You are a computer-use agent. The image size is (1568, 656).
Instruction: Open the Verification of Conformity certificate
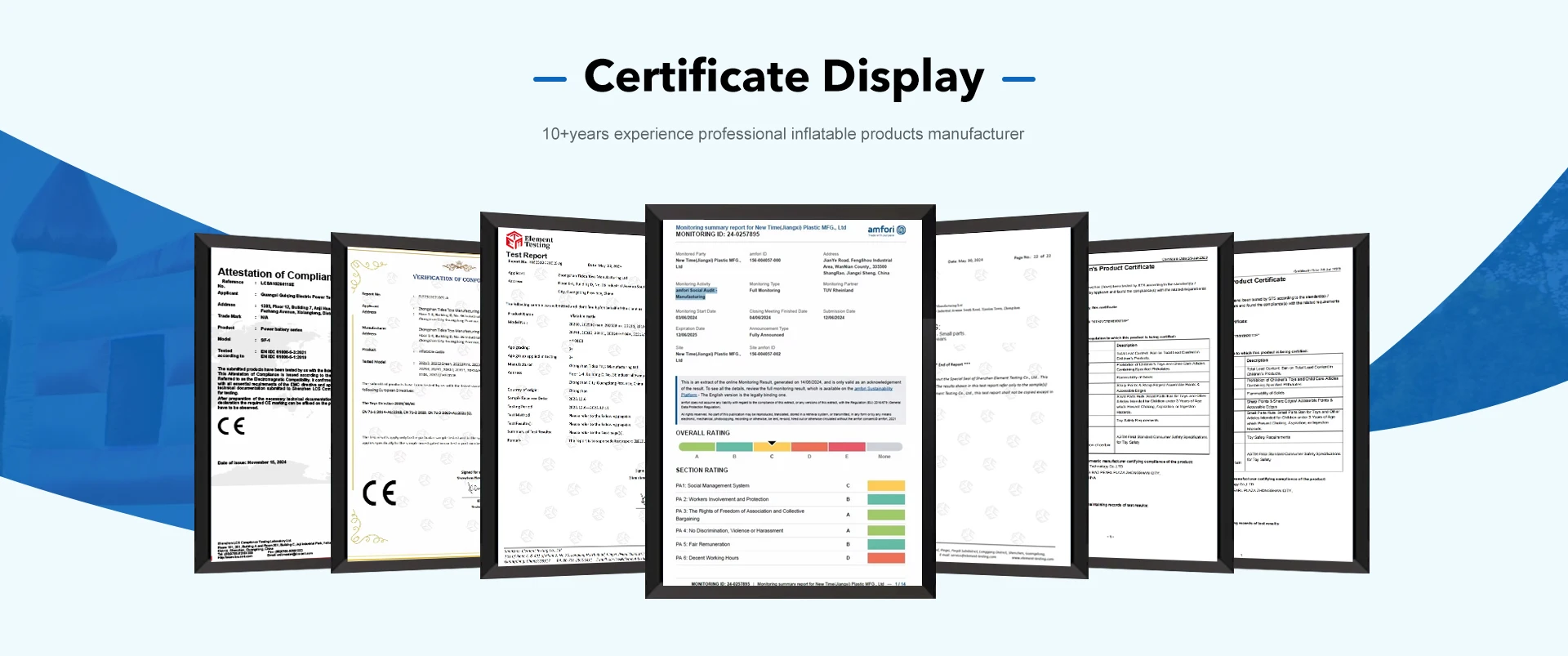[x=406, y=402]
